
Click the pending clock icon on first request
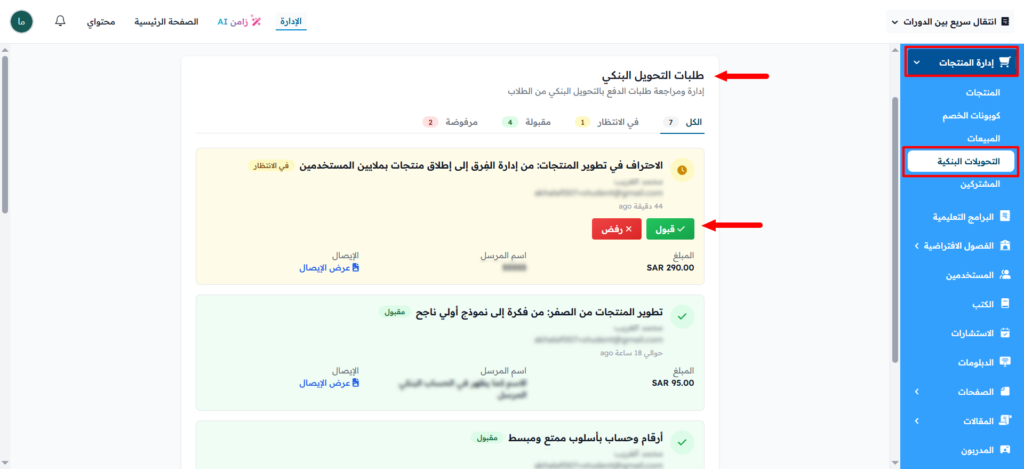[682, 171]
